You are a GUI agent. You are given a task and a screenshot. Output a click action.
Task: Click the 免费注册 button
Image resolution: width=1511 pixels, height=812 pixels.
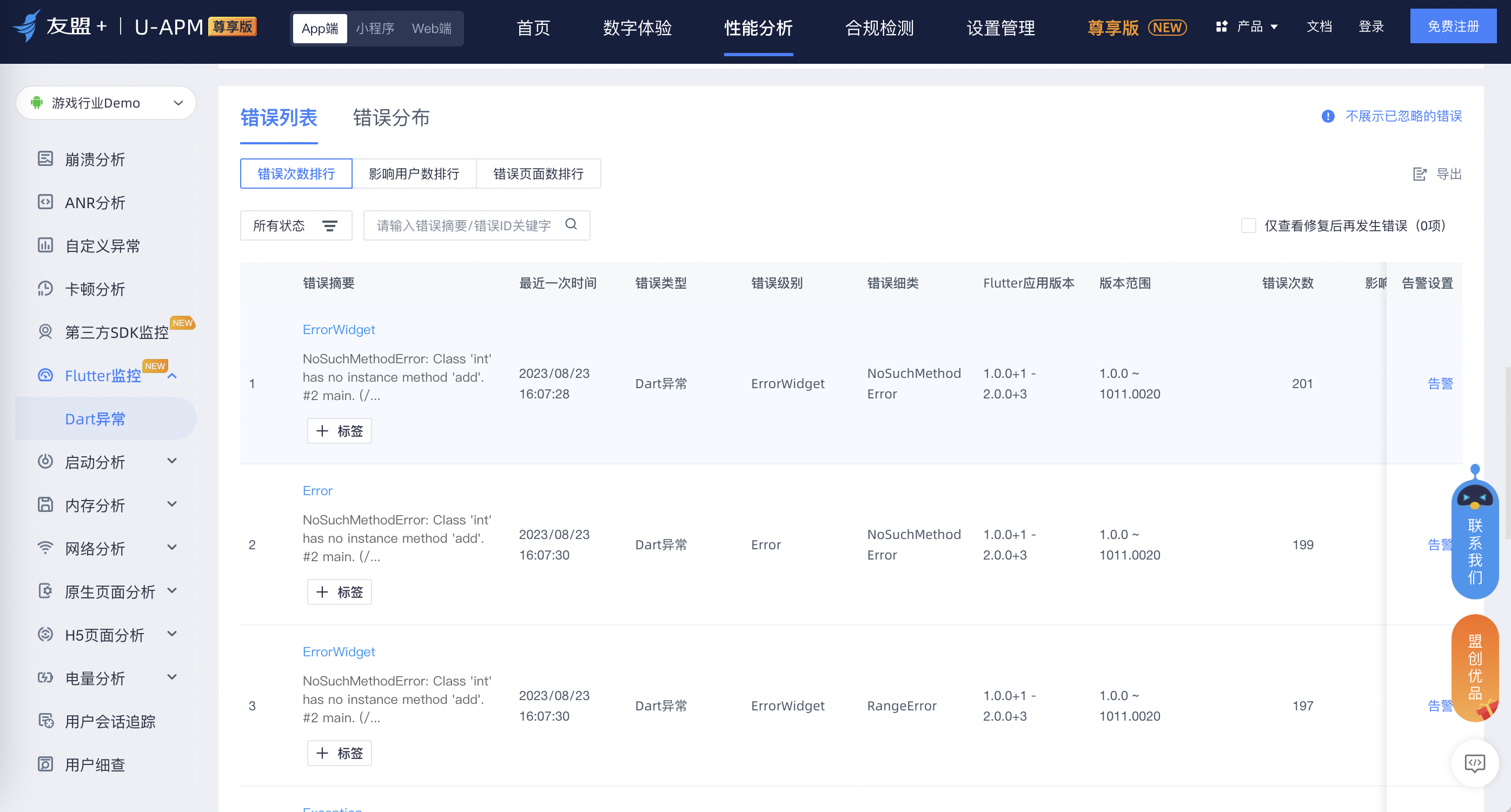pos(1453,26)
